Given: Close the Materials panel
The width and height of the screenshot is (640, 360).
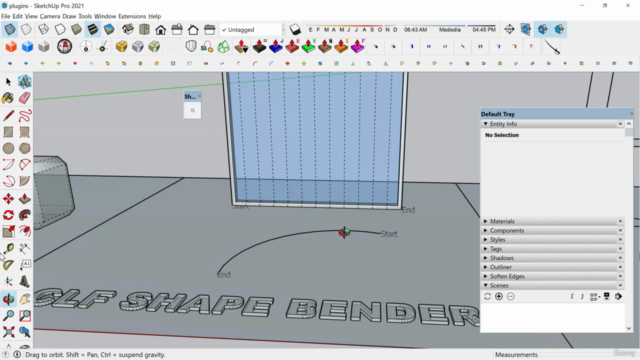Looking at the screenshot, I should click(x=620, y=221).
